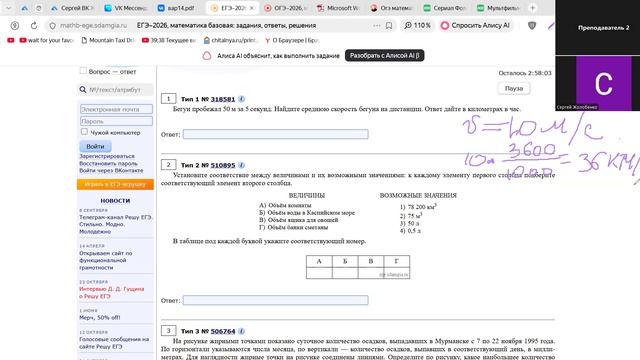Expand the tab list chevron at far left
The height and width of the screenshot is (360, 640).
click(x=8, y=8)
